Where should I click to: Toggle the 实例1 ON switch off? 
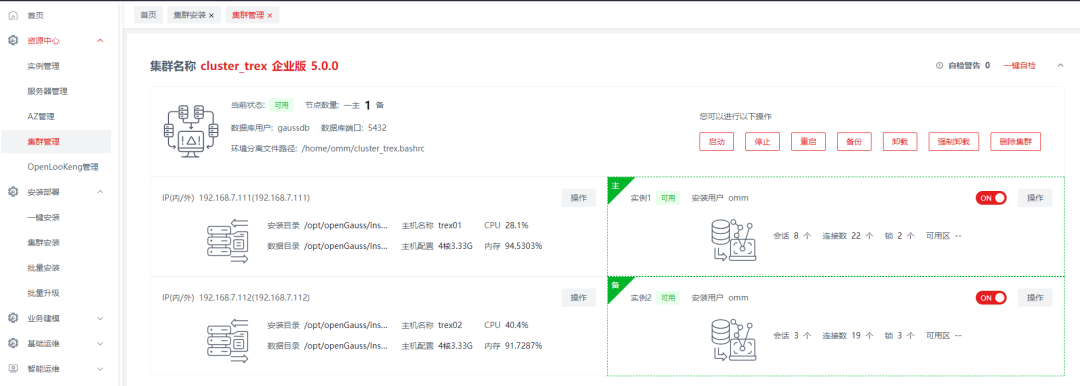pyautogui.click(x=990, y=198)
